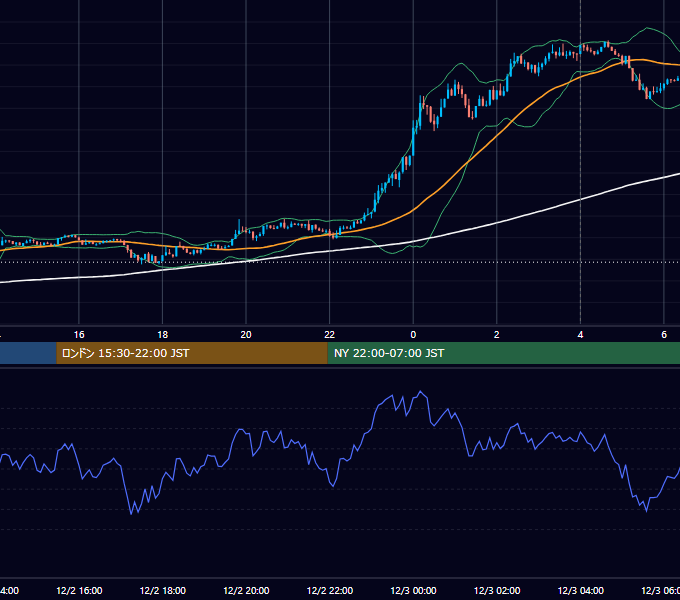The image size is (680, 600).
Task: Click the hour label 2 on the upper axis
Action: coord(497,335)
